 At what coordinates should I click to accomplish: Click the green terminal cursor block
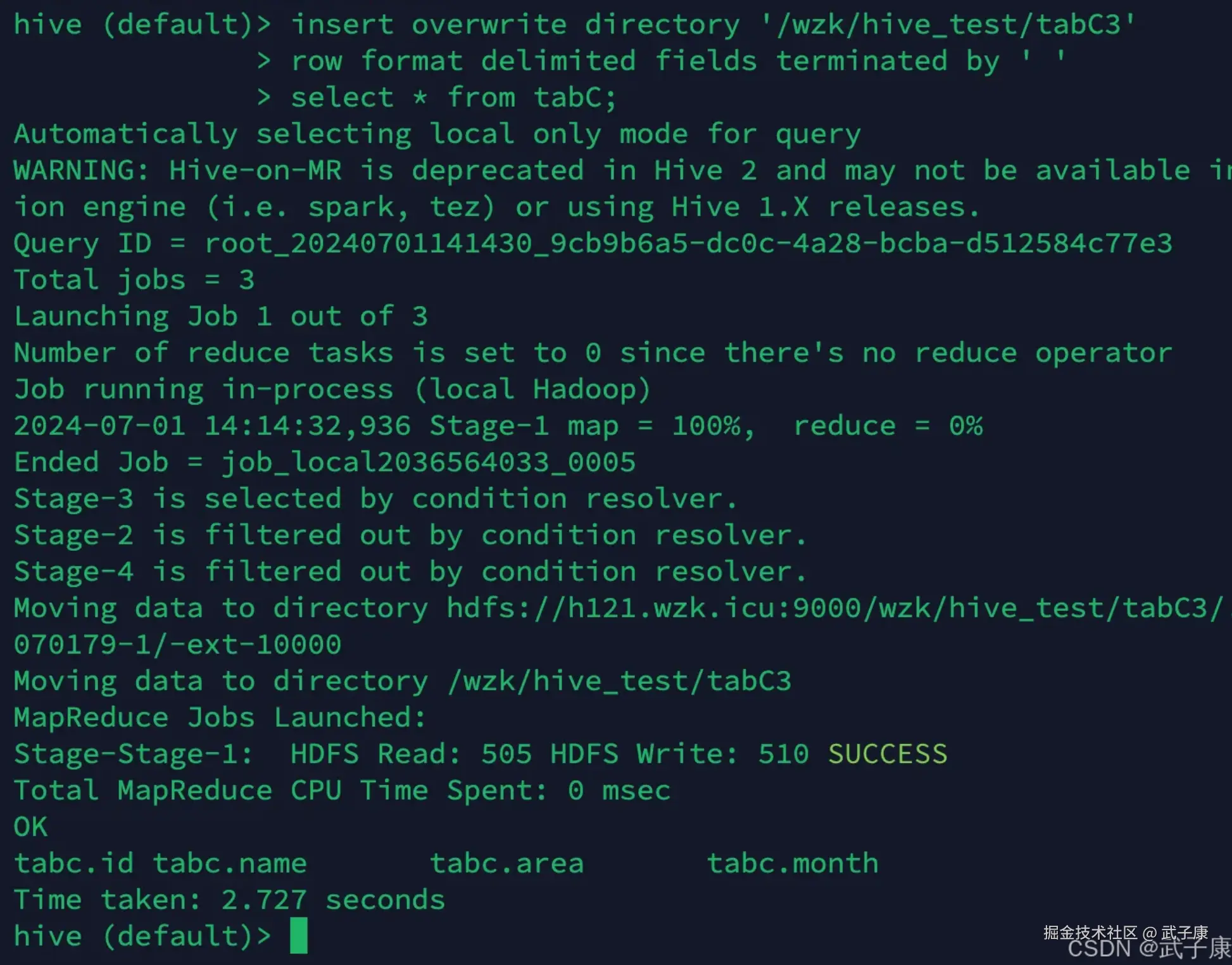coord(298,935)
